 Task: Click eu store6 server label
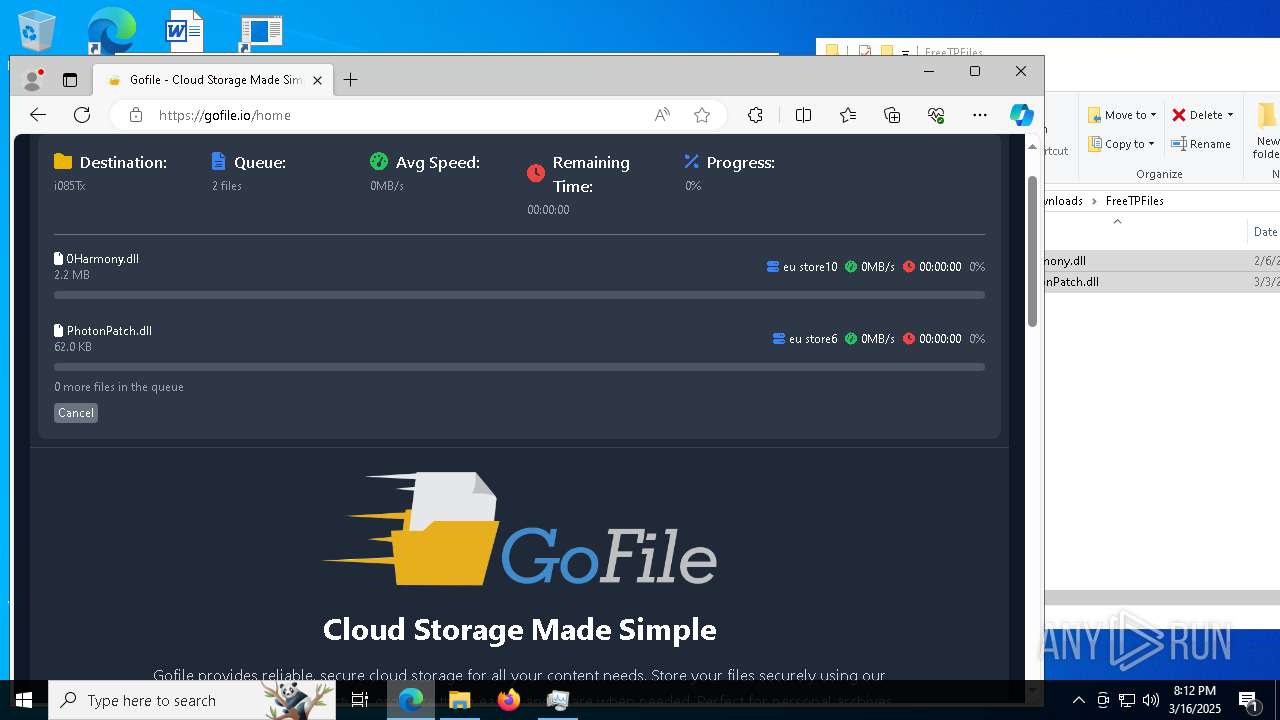click(813, 339)
